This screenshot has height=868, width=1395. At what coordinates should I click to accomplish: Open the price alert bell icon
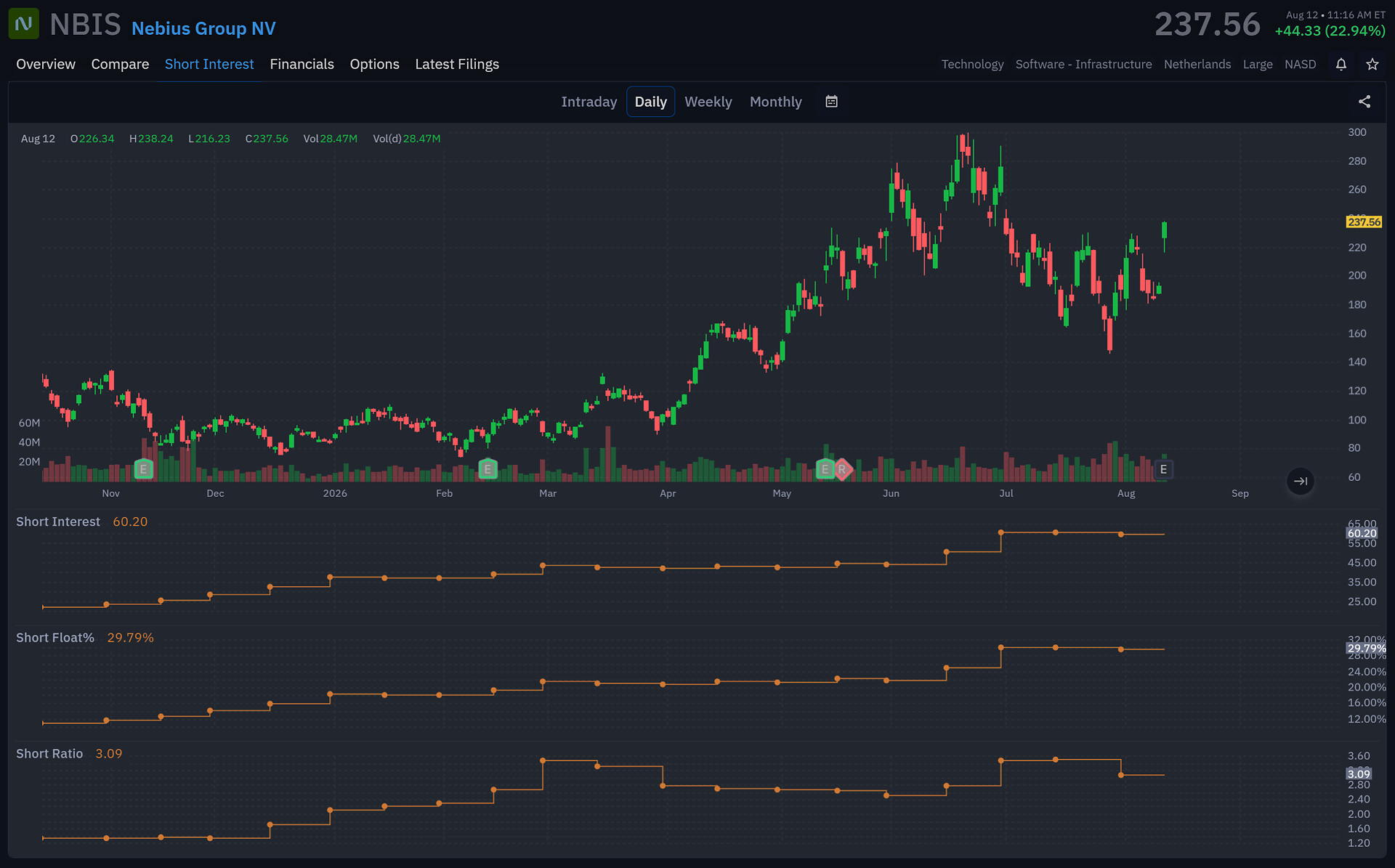1341,64
